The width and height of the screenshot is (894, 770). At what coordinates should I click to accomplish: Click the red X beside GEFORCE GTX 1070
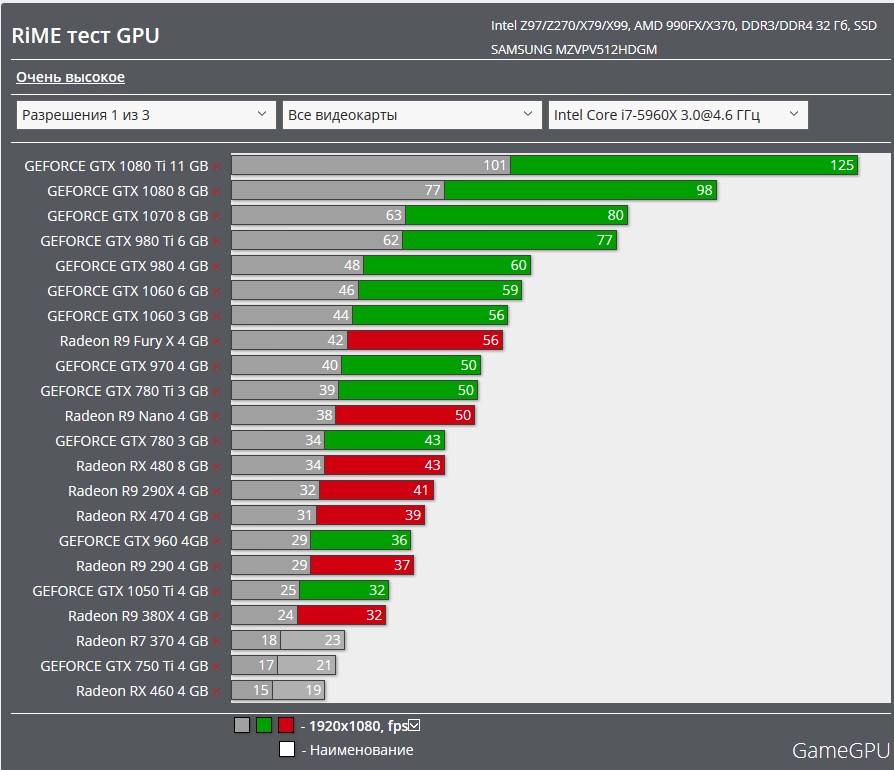(x=216, y=217)
